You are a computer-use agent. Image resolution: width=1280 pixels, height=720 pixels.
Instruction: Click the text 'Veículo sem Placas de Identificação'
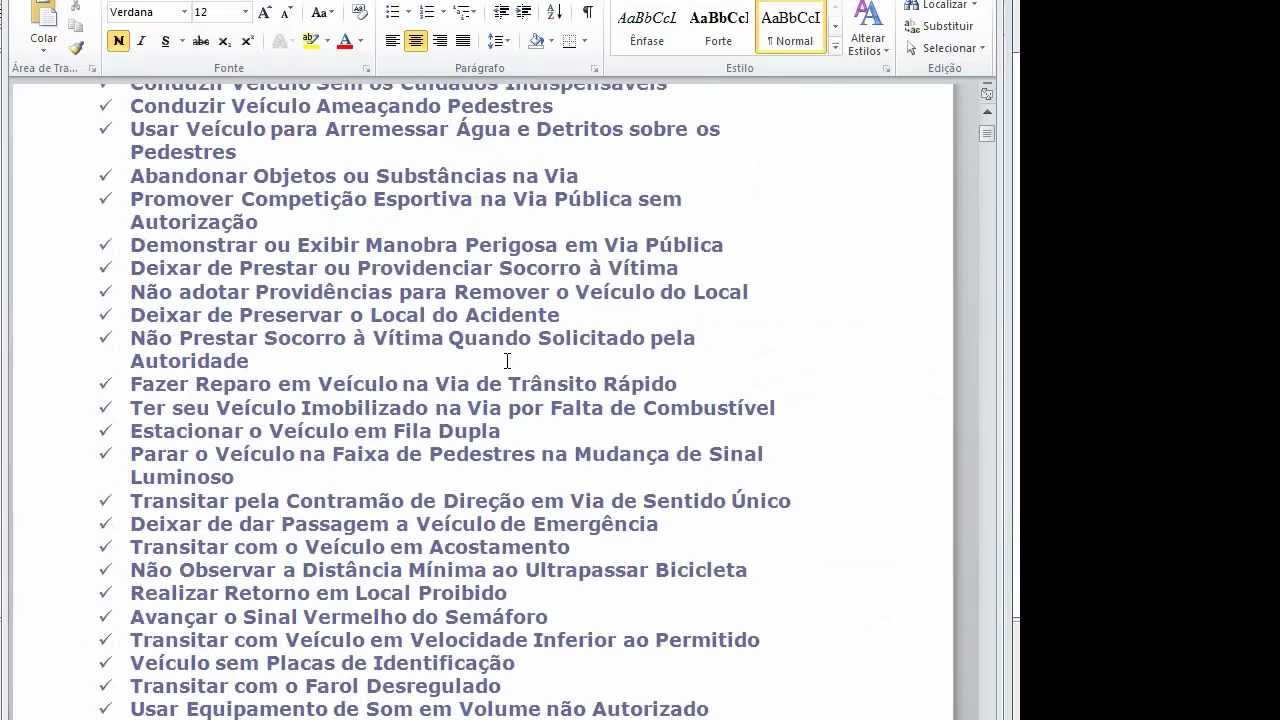[x=322, y=663]
